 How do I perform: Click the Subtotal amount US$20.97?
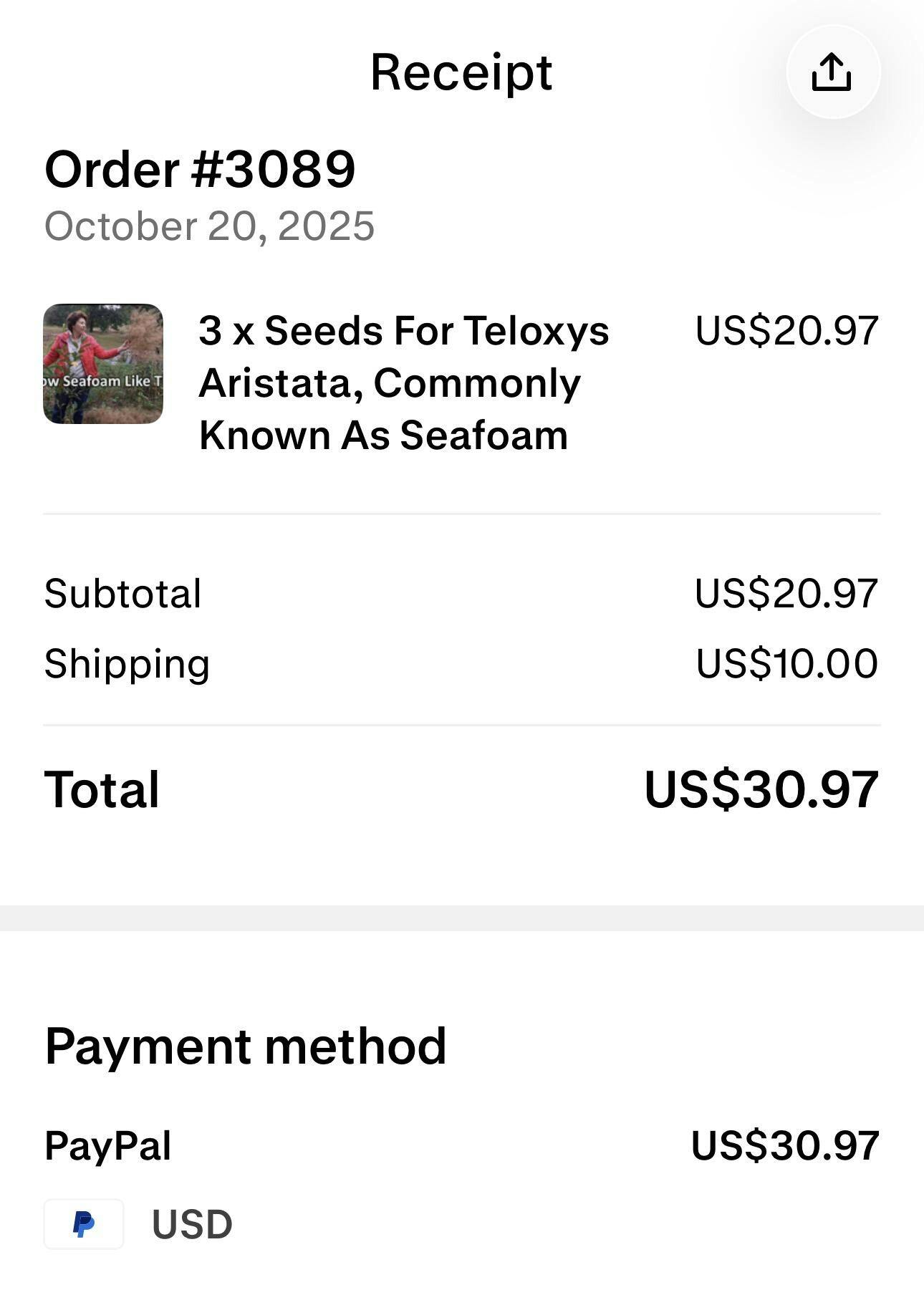click(x=786, y=593)
